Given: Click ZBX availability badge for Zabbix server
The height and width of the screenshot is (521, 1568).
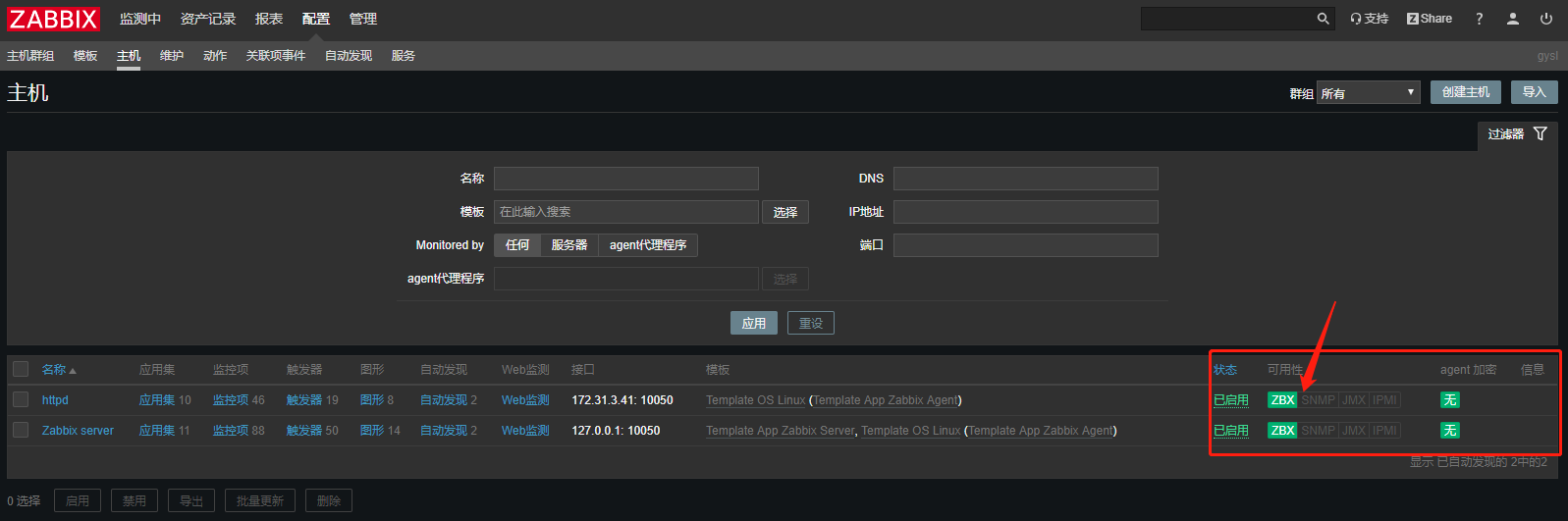Looking at the screenshot, I should click(x=1282, y=431).
